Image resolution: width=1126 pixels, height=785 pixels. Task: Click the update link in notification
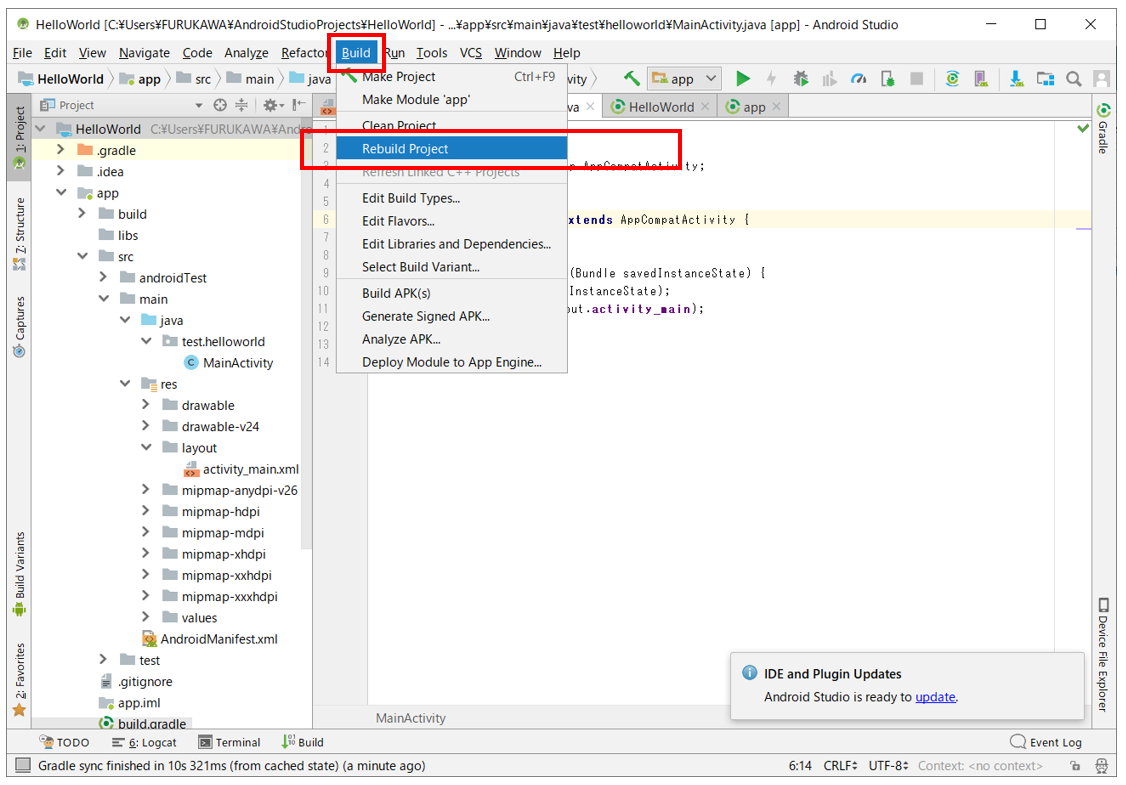pos(935,697)
